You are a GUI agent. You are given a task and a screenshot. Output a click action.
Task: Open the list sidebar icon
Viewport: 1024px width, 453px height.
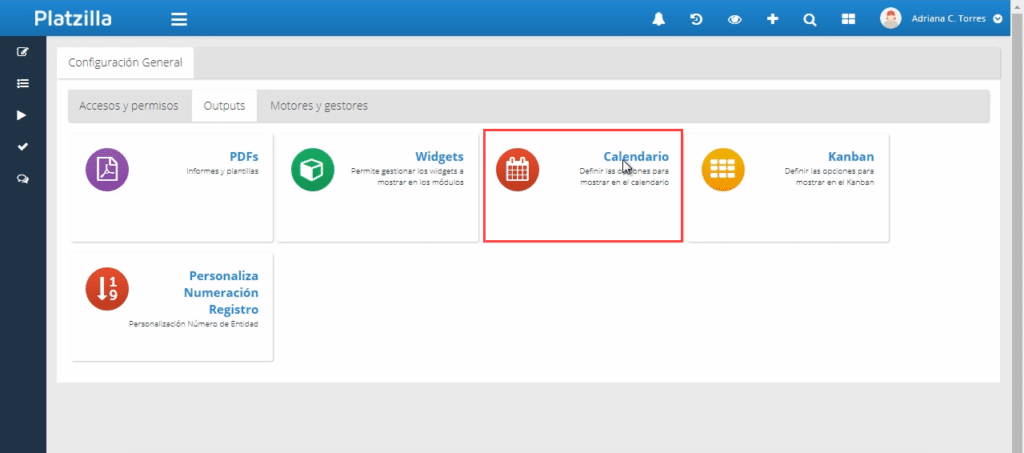coord(23,84)
